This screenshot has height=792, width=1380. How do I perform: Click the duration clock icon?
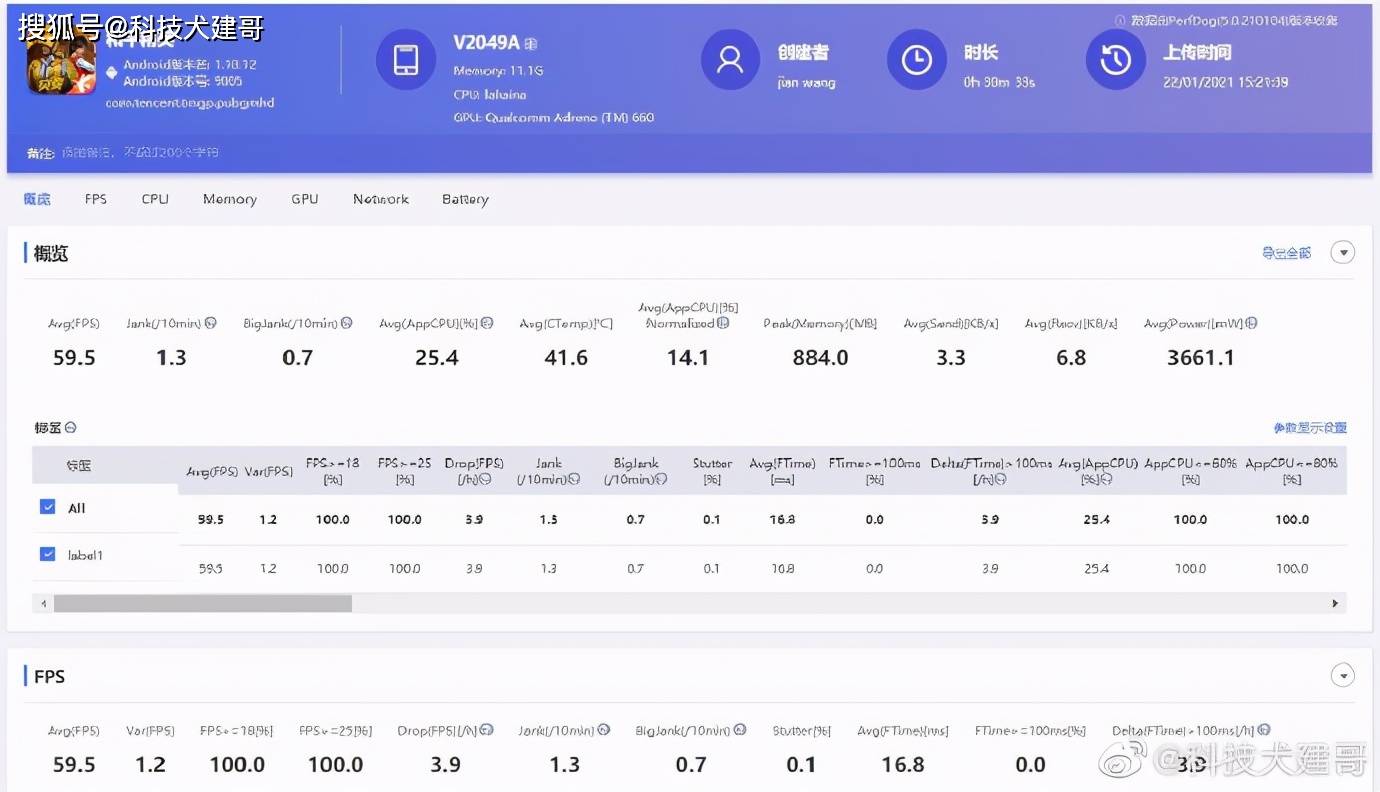[x=916, y=60]
